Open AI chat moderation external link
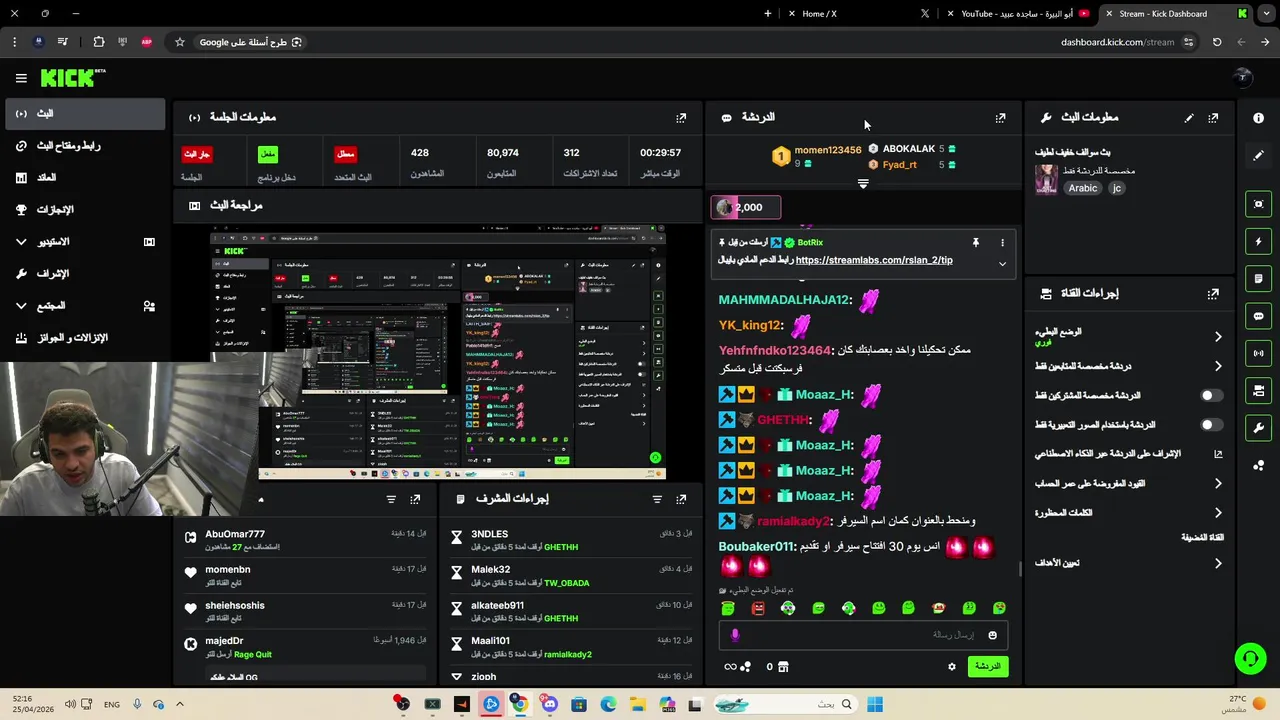The image size is (1280, 720). (1218, 454)
